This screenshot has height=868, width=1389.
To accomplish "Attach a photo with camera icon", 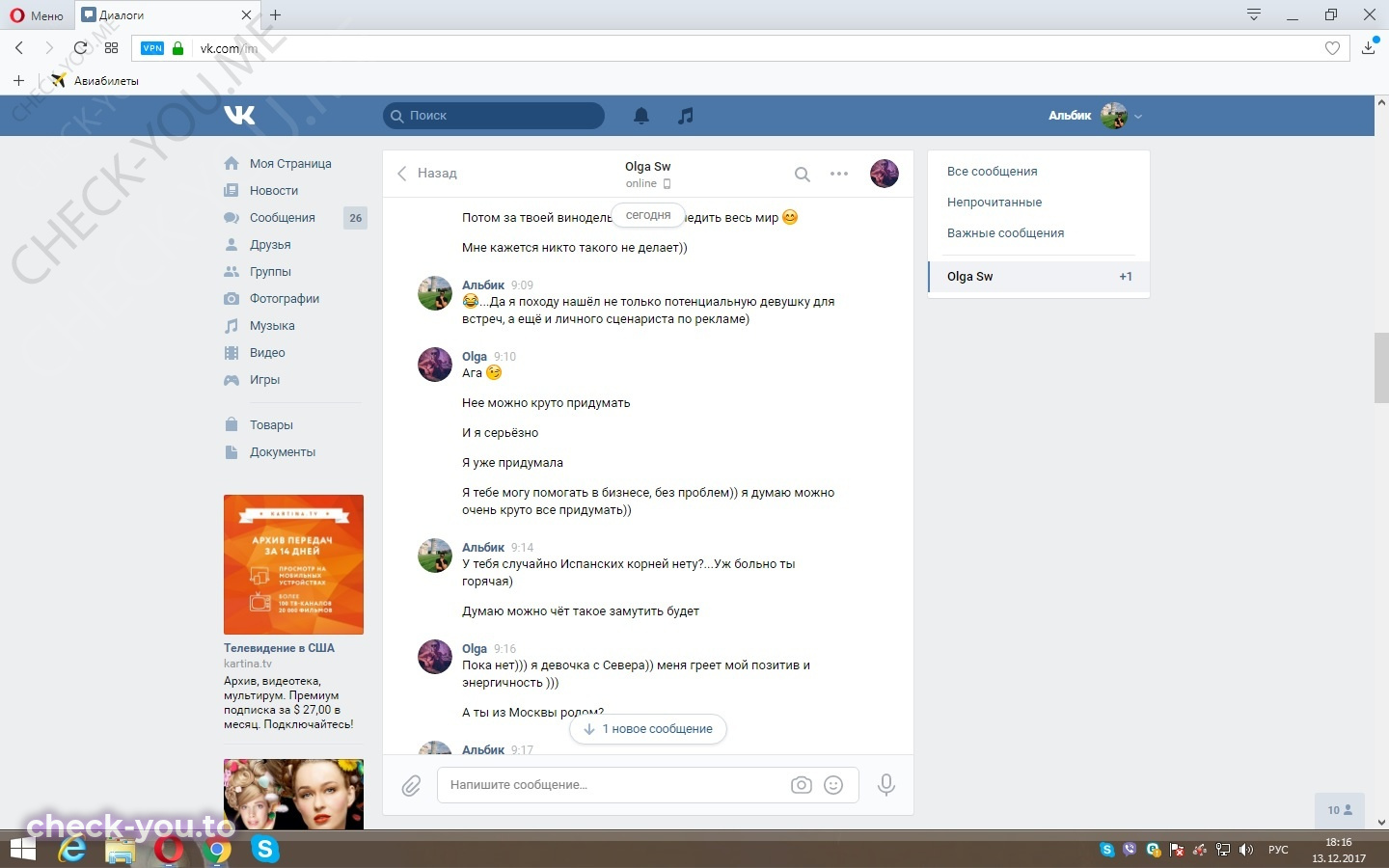I will coord(802,785).
